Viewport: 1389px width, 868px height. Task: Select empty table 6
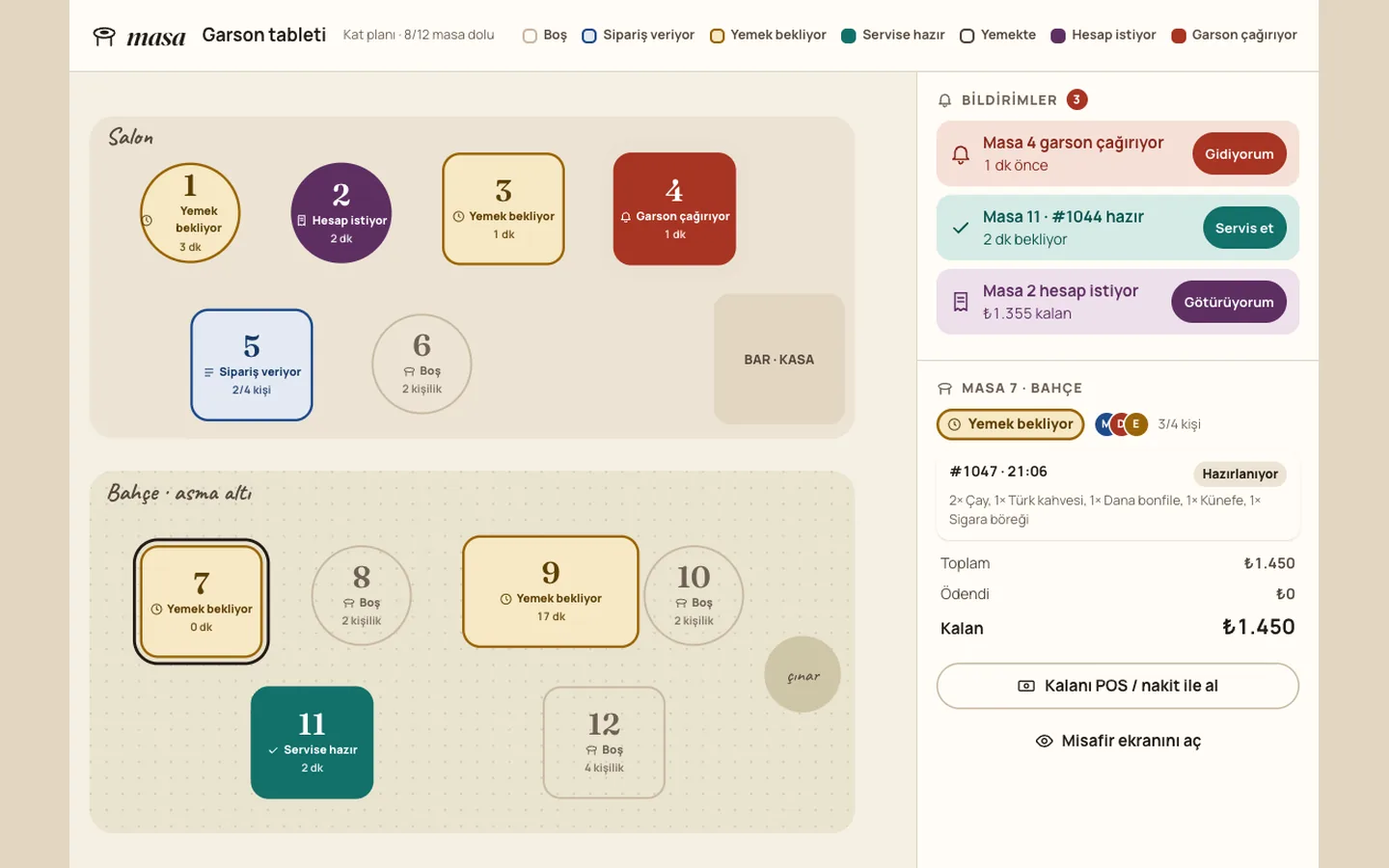(x=422, y=365)
